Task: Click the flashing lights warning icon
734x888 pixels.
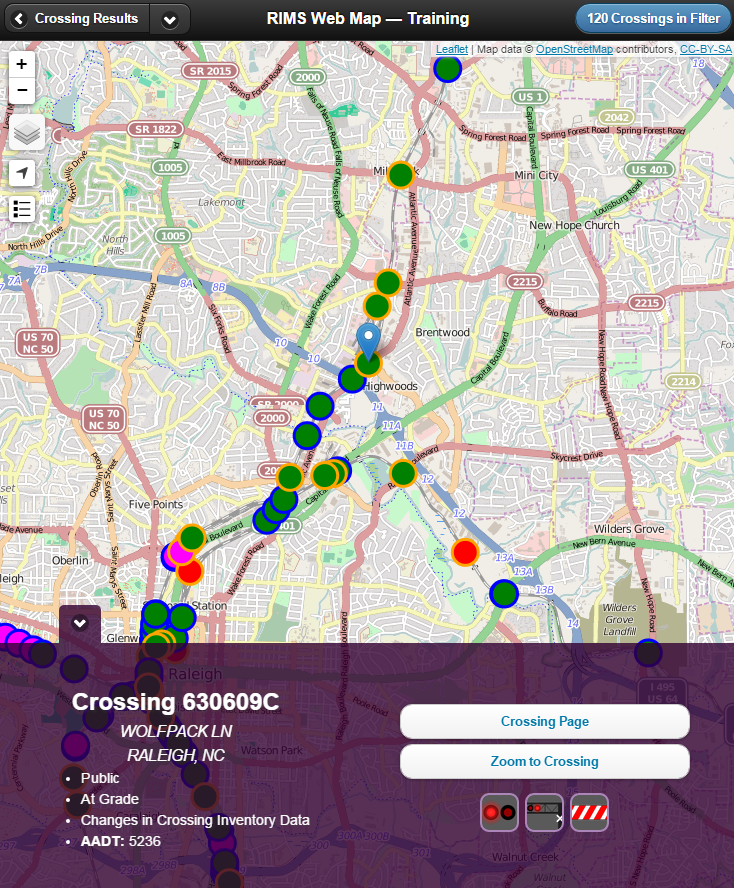Action: pyautogui.click(x=499, y=812)
